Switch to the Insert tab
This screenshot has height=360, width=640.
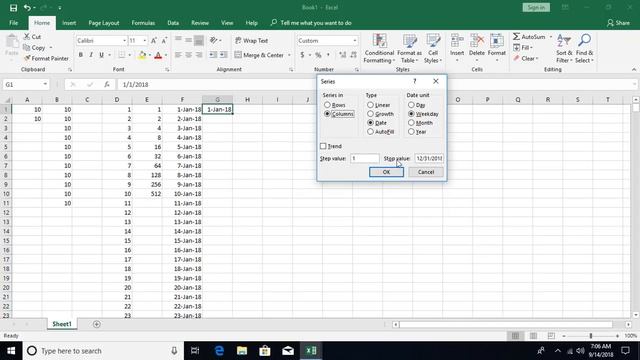pyautogui.click(x=69, y=23)
